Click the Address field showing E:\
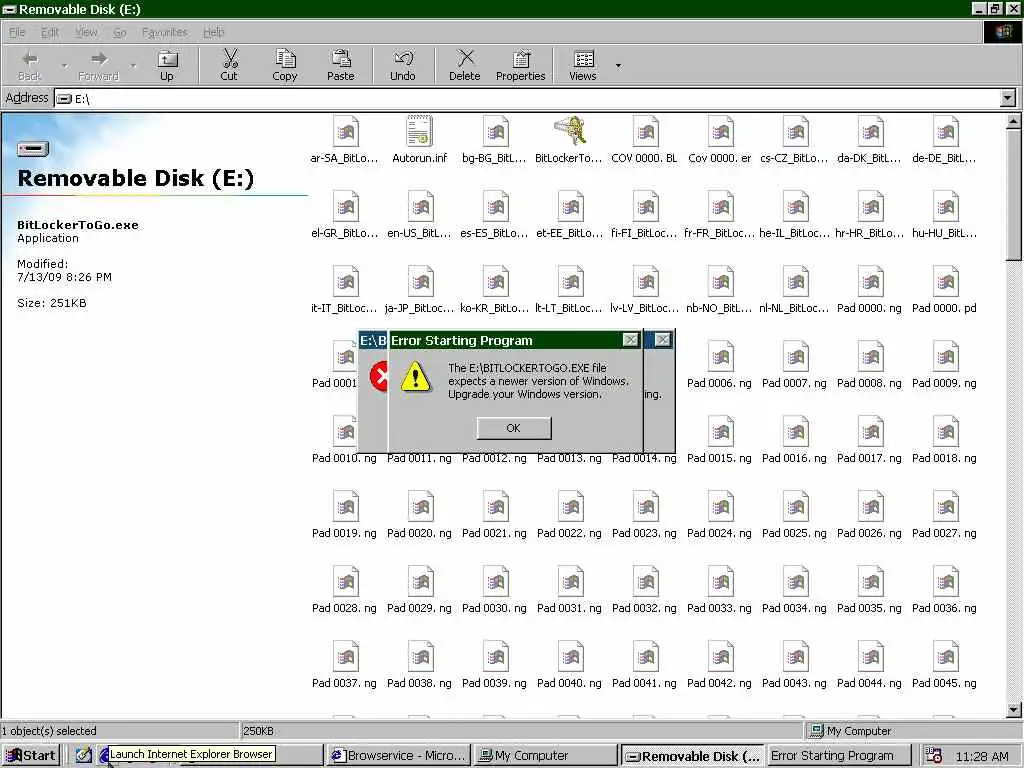This screenshot has height=768, width=1024. [x=527, y=98]
